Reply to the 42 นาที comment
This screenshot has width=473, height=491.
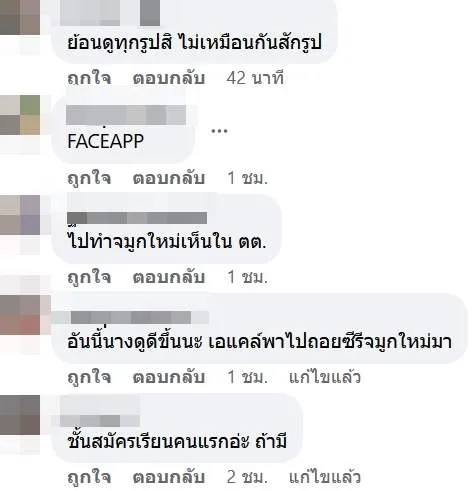[x=168, y=78]
